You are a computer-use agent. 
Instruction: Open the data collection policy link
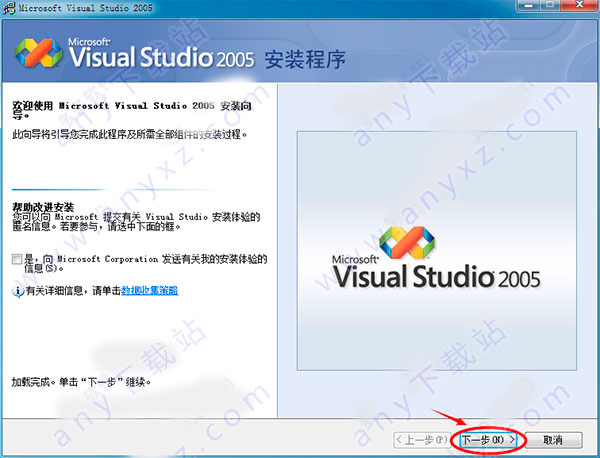pos(150,290)
